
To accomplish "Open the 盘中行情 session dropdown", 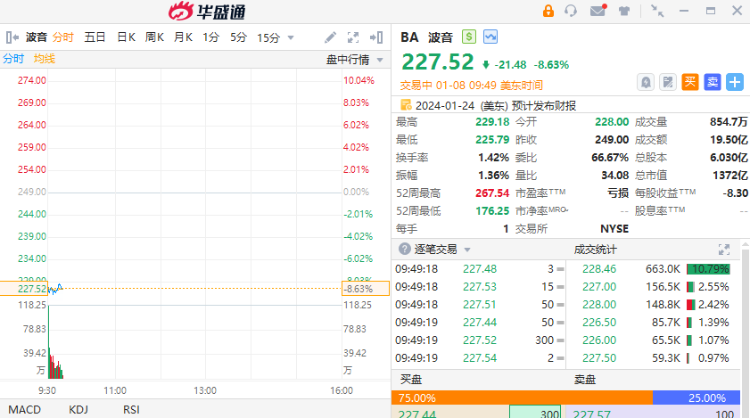I will (354, 60).
